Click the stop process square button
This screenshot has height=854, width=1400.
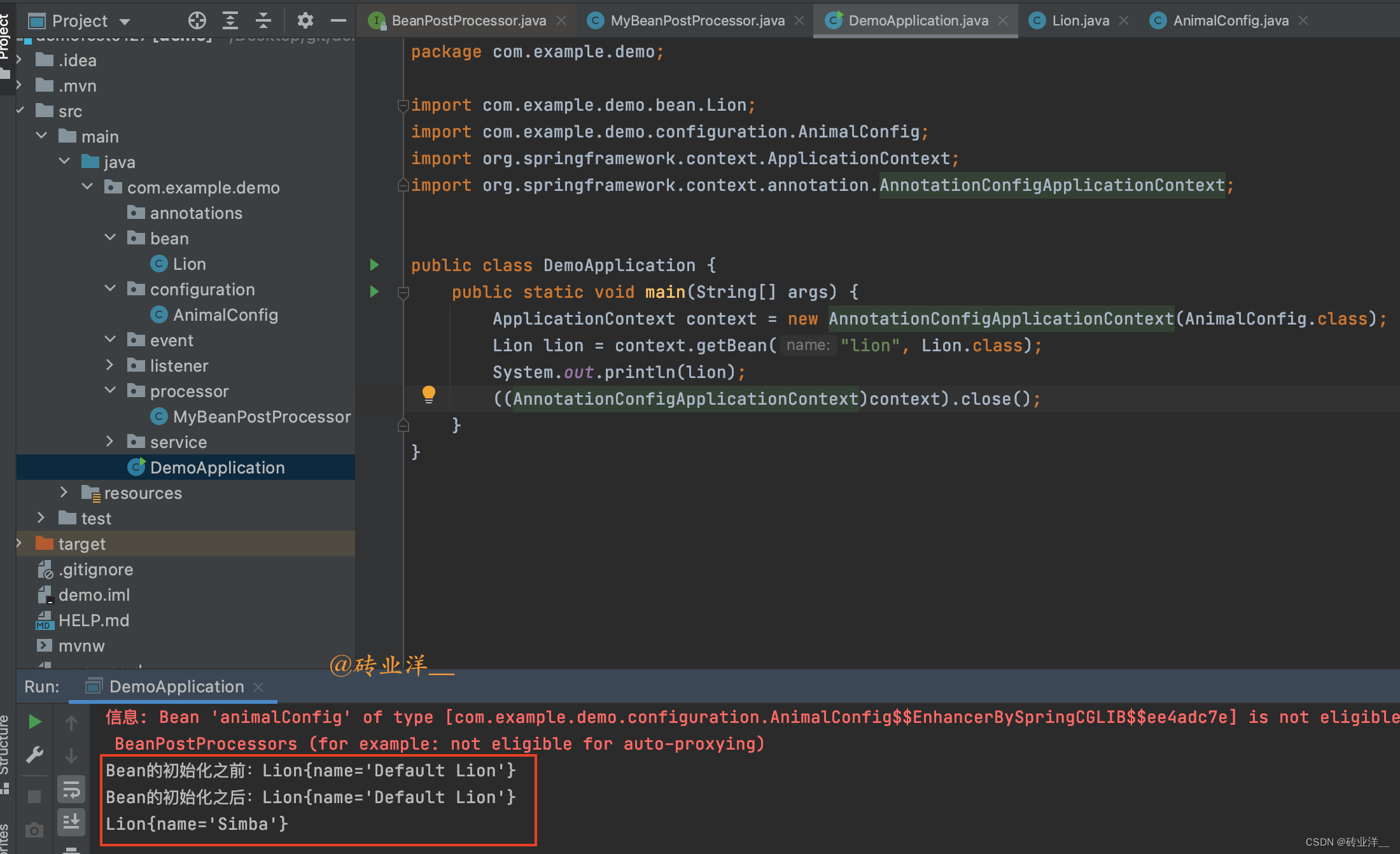(x=35, y=797)
